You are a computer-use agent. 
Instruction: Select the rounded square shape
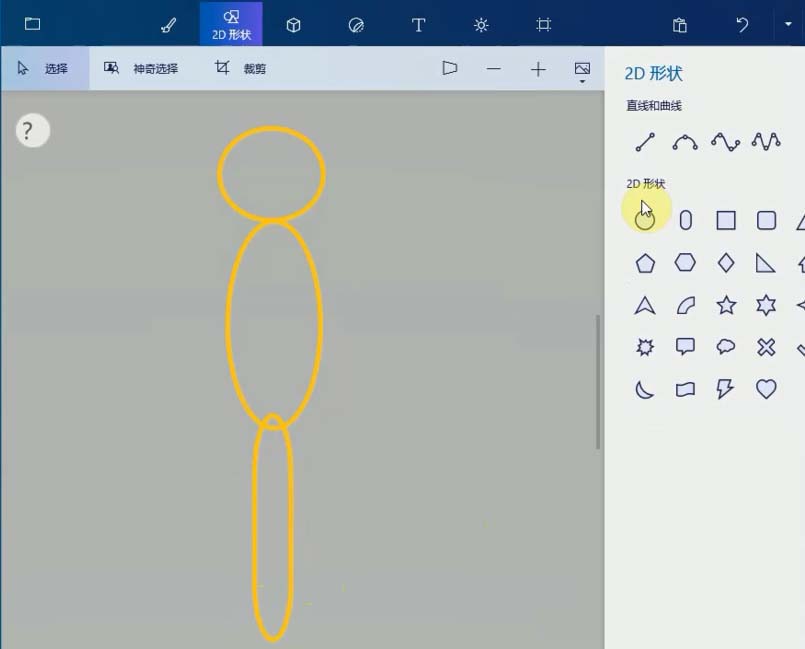coord(766,221)
